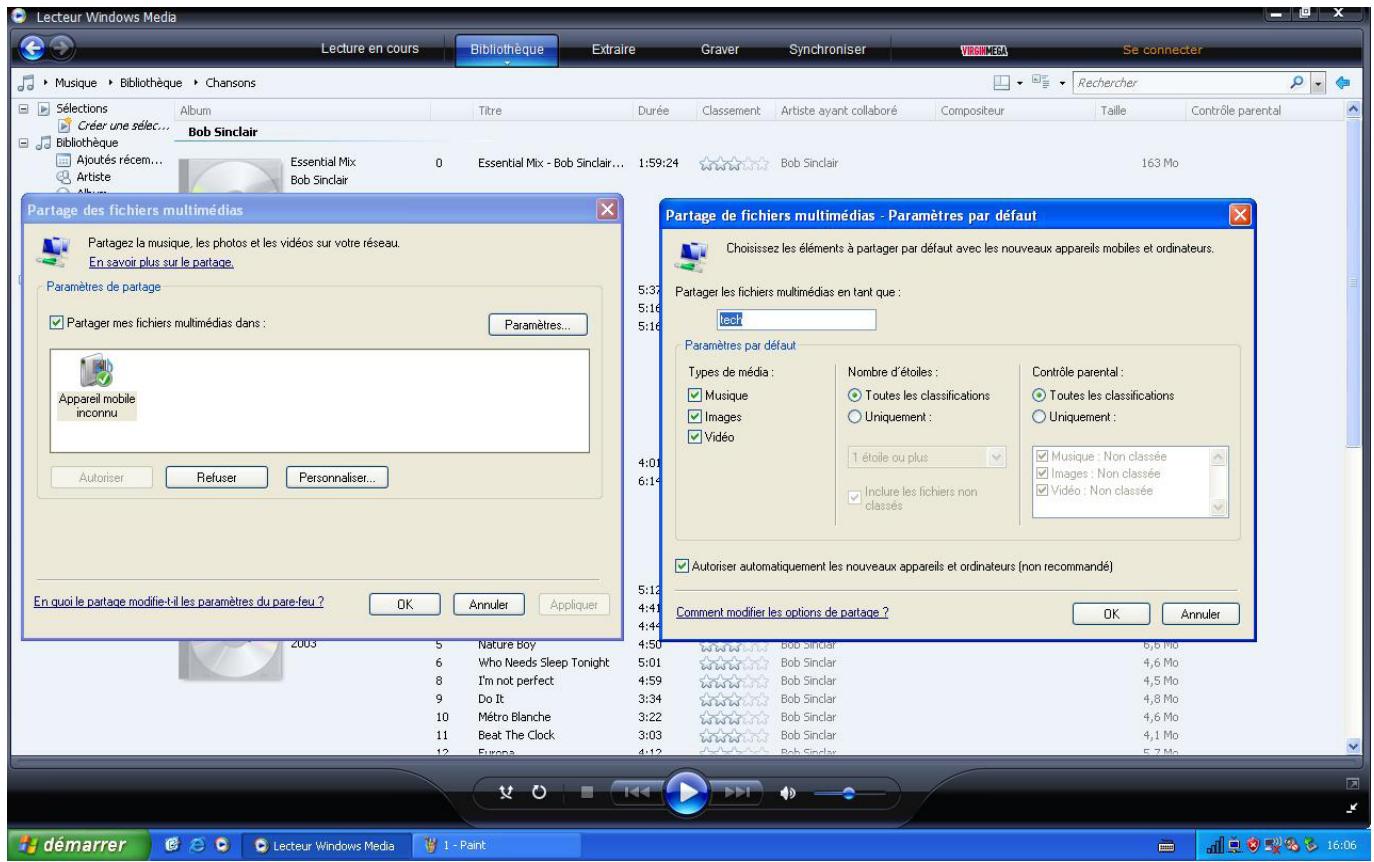Image resolution: width=1374 pixels, height=862 pixels.
Task: Uncheck Autoriser automatiquement les nouveaux appareils
Action: tap(683, 566)
